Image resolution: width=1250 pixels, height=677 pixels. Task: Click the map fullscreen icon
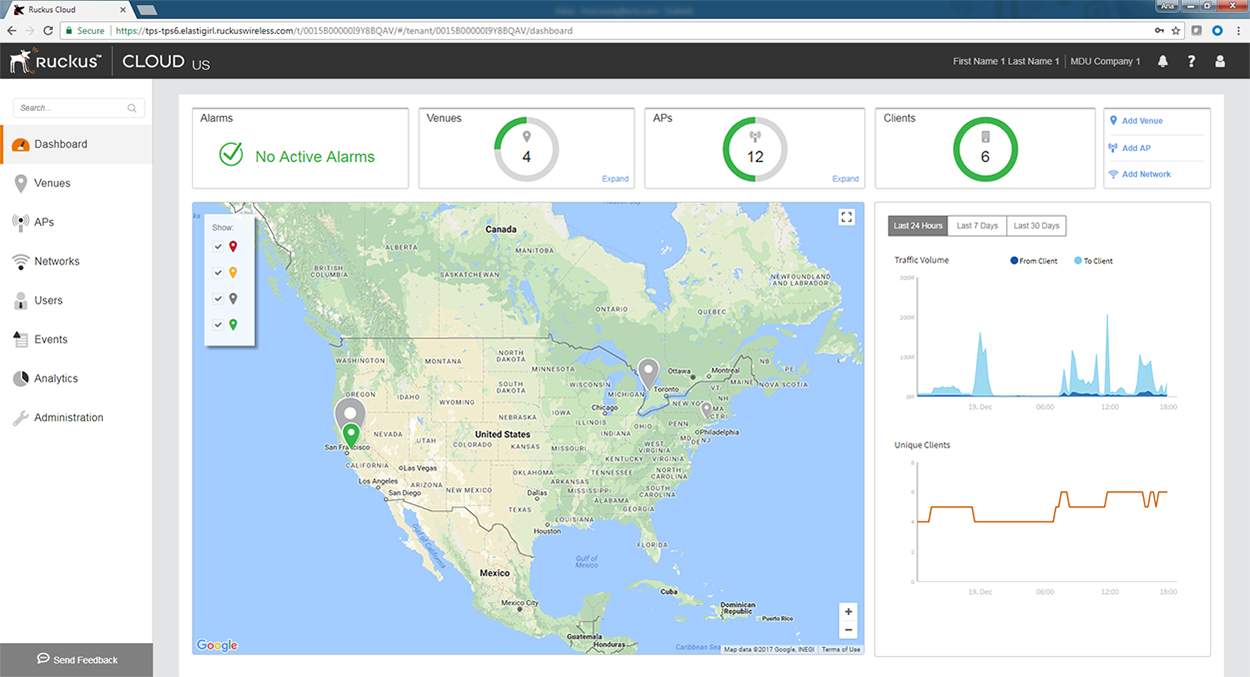point(846,217)
